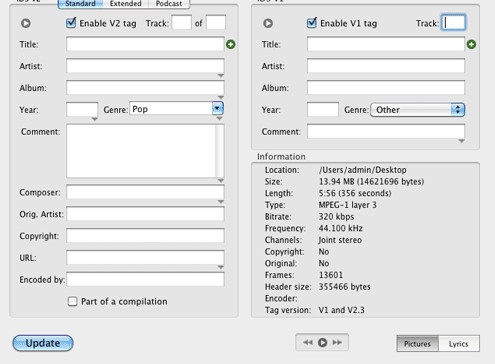Skip to the previous track with the rewind button

pyautogui.click(x=308, y=342)
